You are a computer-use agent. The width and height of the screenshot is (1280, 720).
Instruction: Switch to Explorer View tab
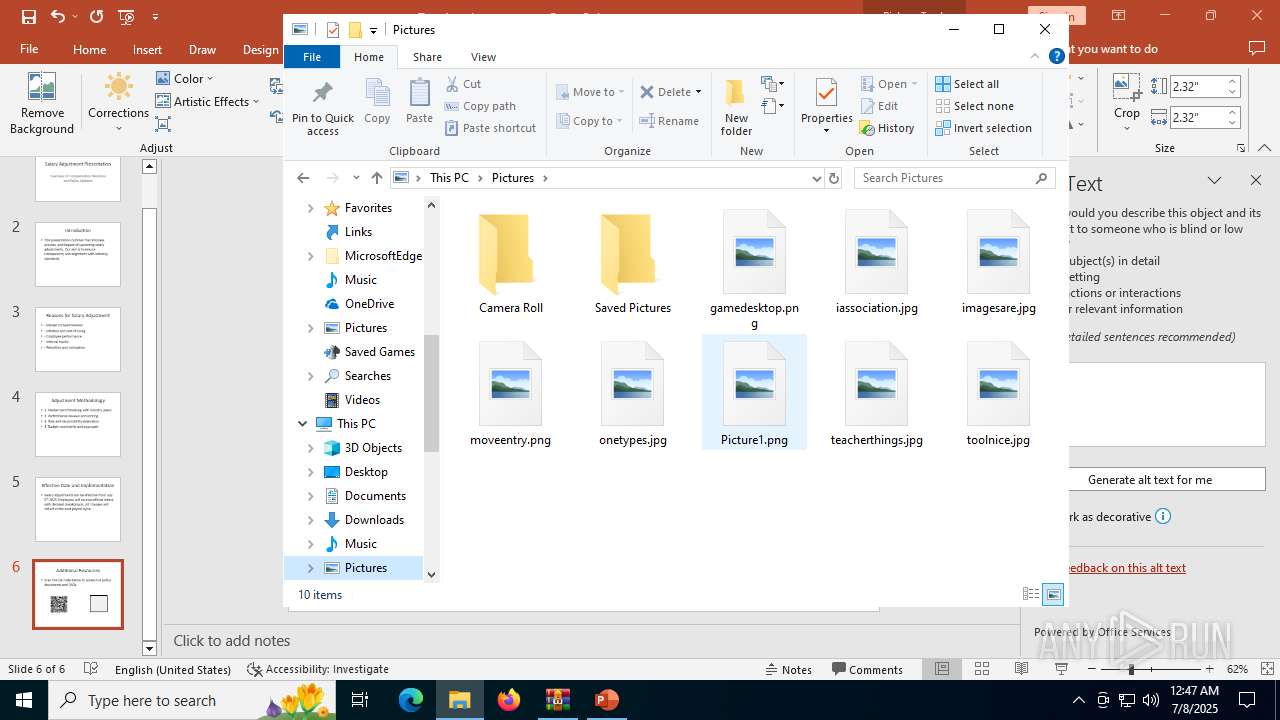click(483, 57)
